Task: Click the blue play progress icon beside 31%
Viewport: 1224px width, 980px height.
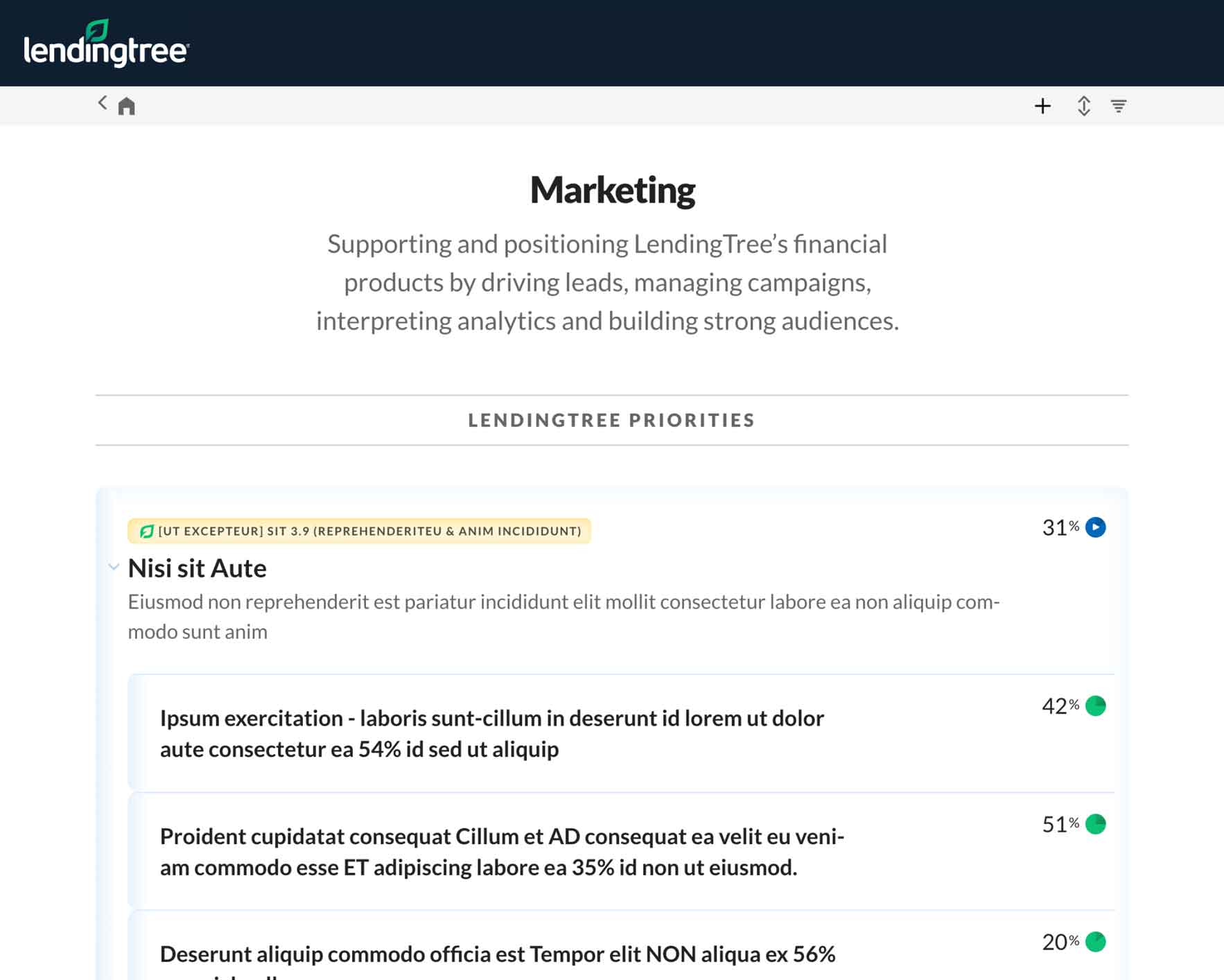Action: pos(1096,527)
